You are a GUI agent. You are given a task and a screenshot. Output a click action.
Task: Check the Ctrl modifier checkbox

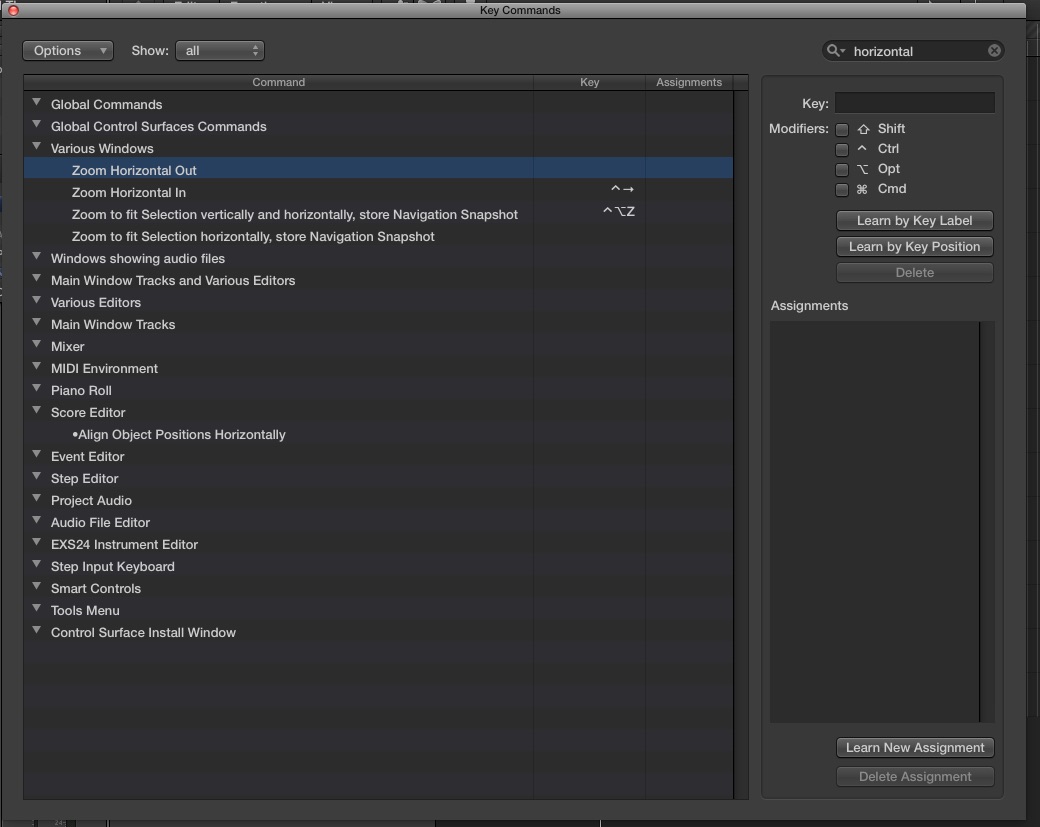click(x=841, y=148)
